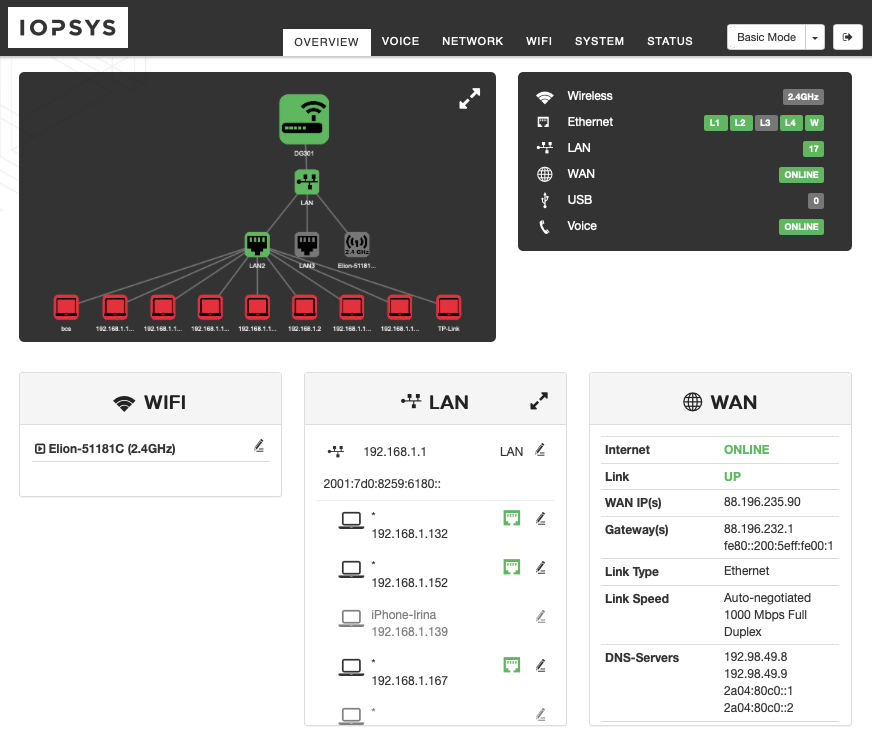872x738 pixels.
Task: Click edit pencil for iPhone-Irina
Action: (541, 616)
